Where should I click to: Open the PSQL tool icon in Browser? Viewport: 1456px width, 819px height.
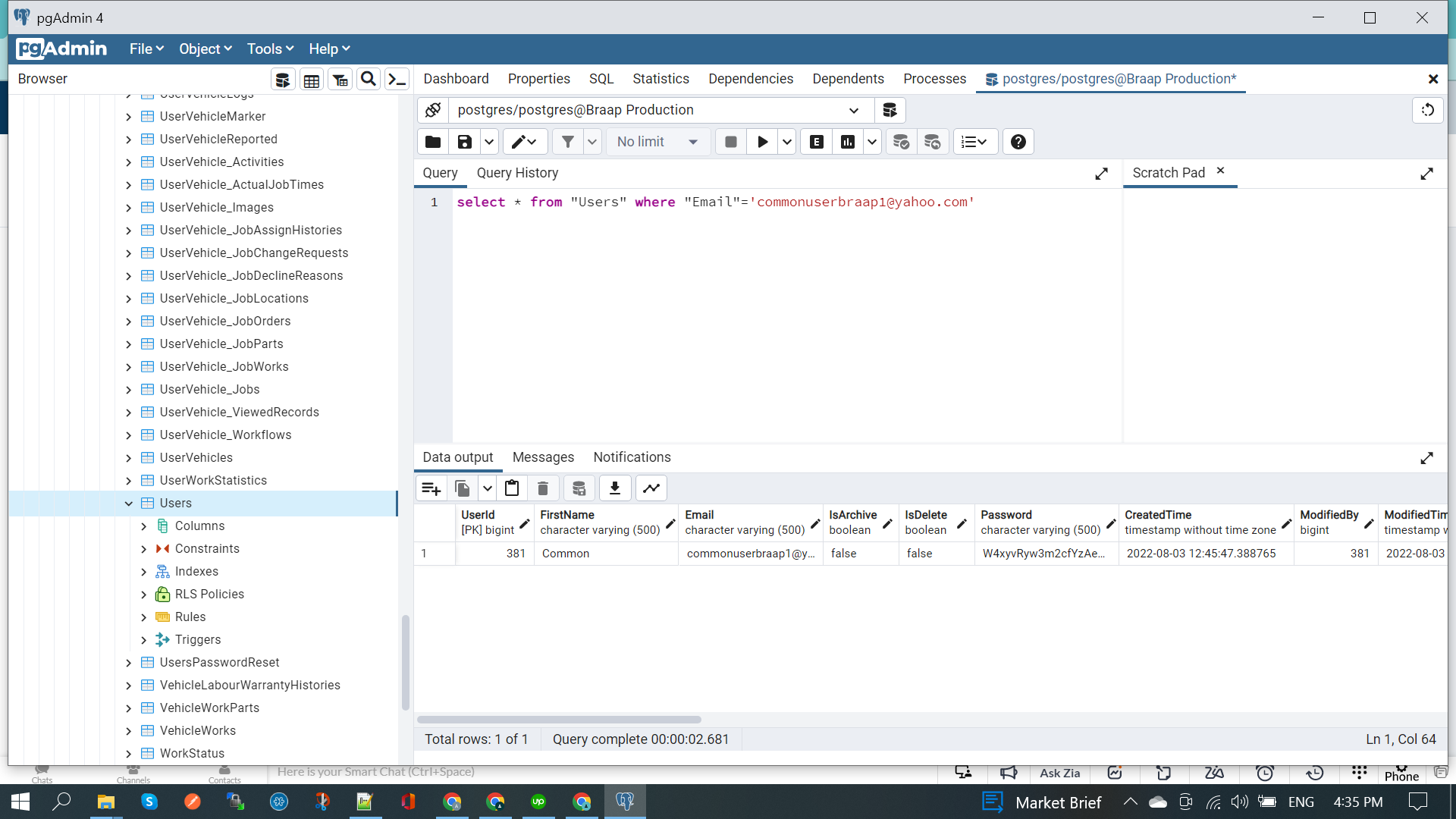coord(397,79)
